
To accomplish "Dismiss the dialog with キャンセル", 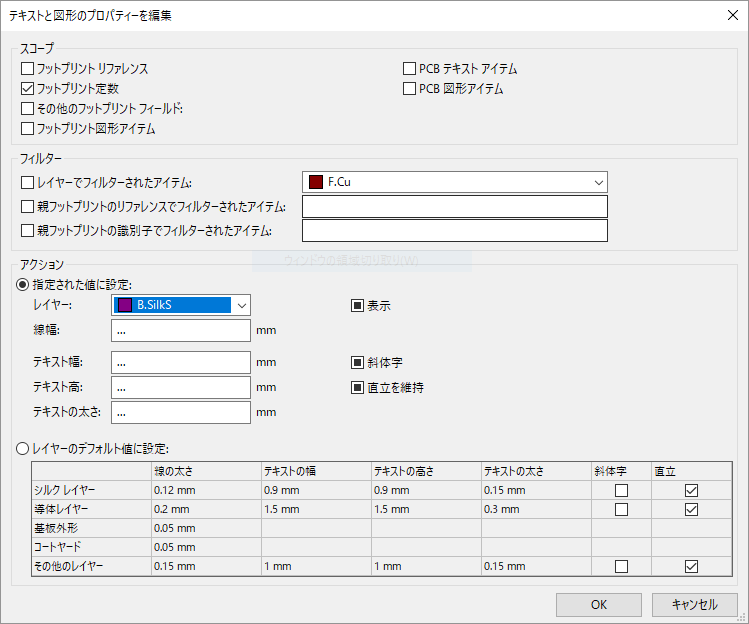I will coord(695,605).
